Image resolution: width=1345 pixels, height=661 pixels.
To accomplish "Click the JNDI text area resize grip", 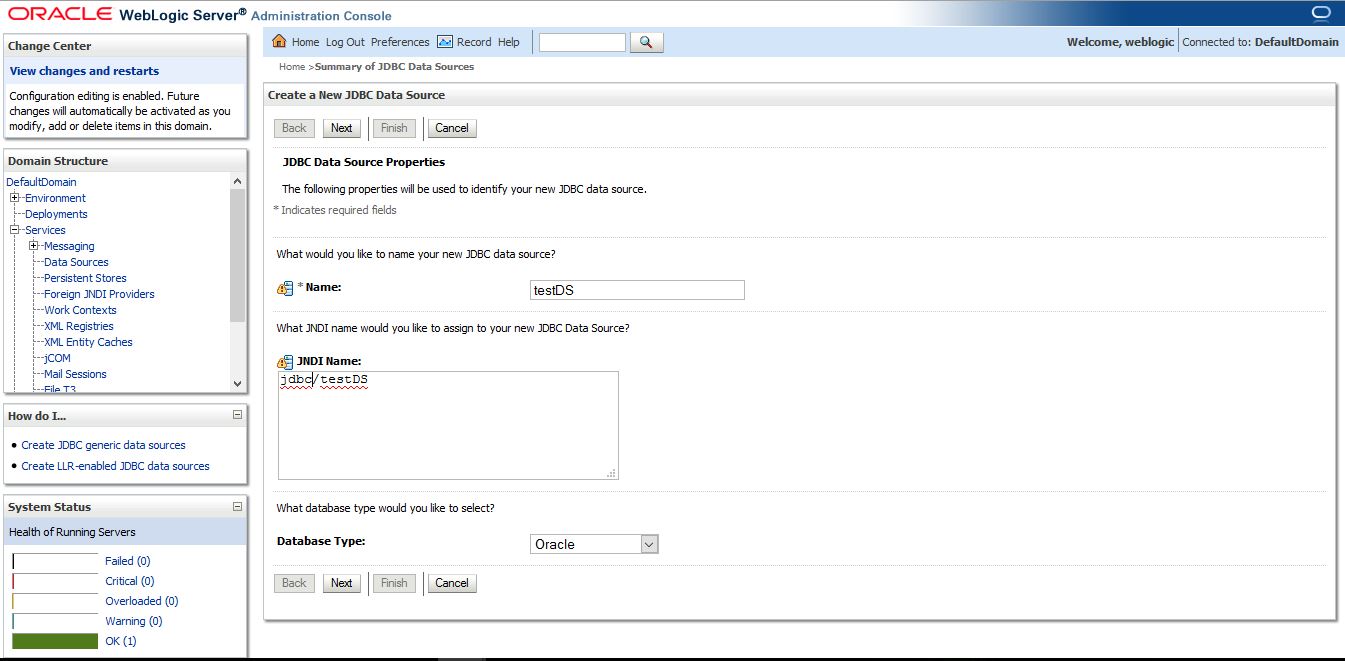I will coord(611,473).
